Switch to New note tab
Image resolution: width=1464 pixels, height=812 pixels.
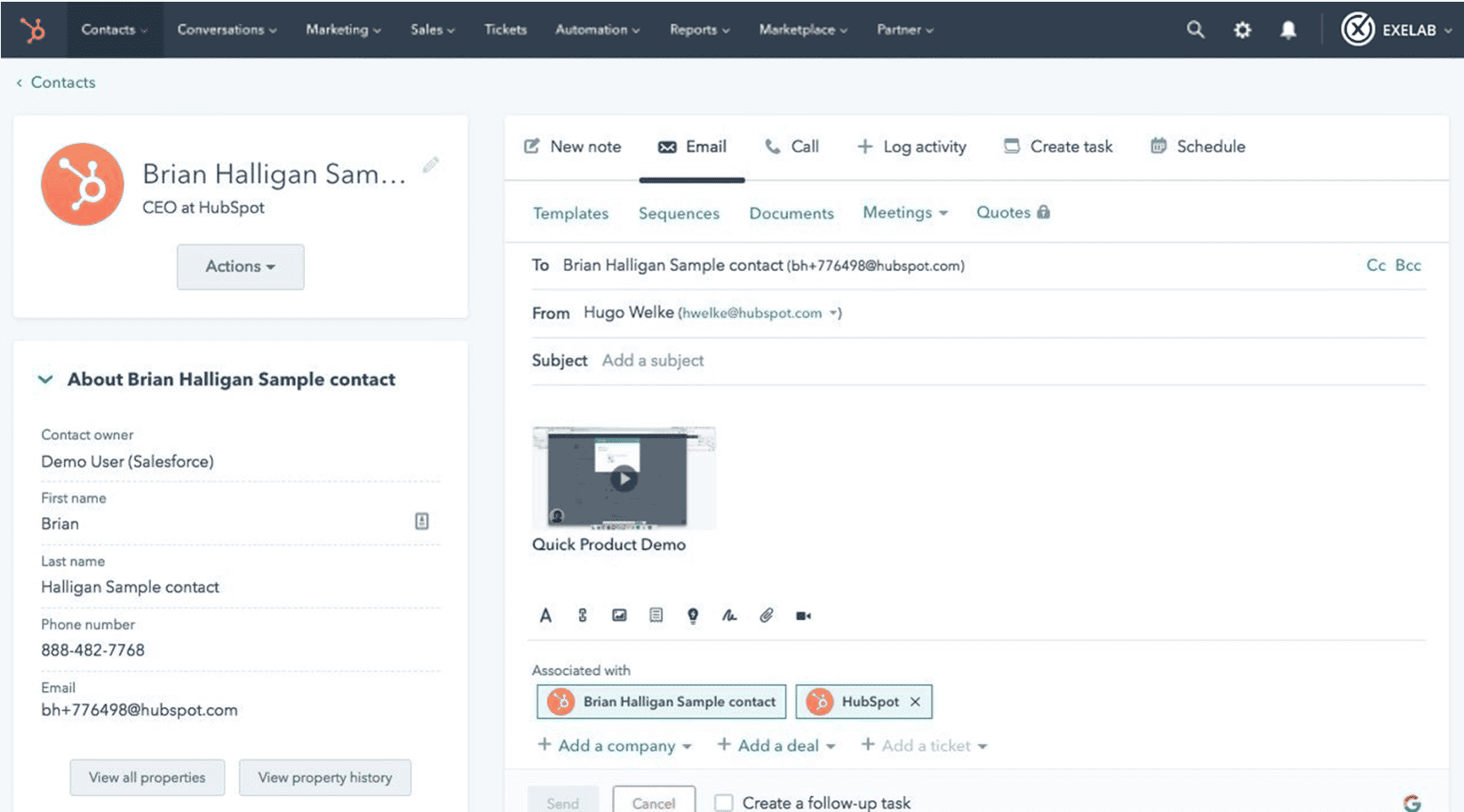[572, 147]
